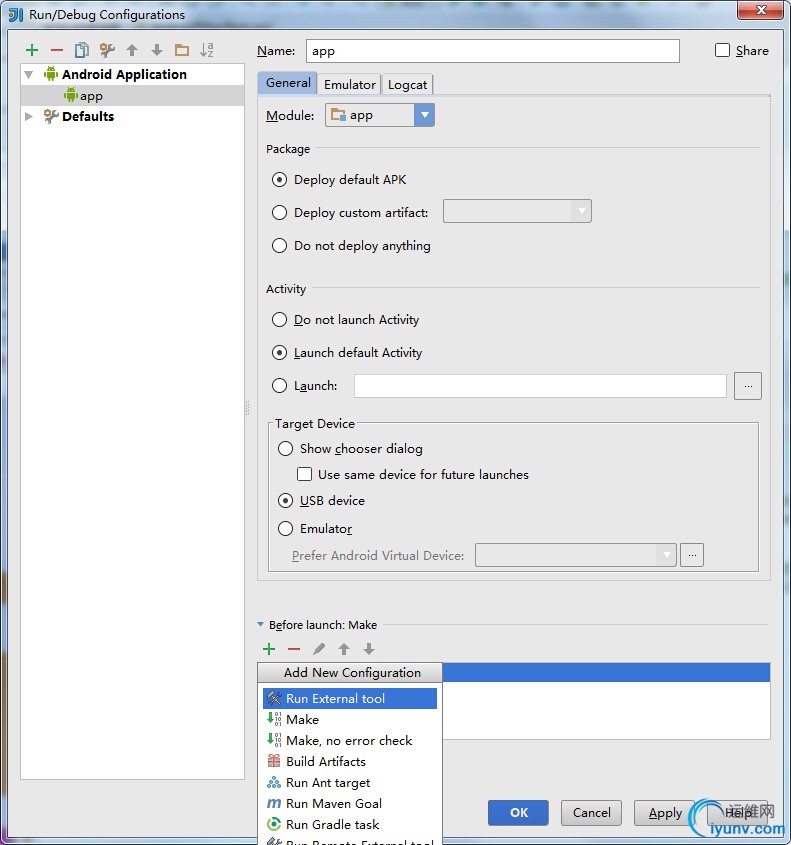Enable Use same device for future launches

coord(304,474)
